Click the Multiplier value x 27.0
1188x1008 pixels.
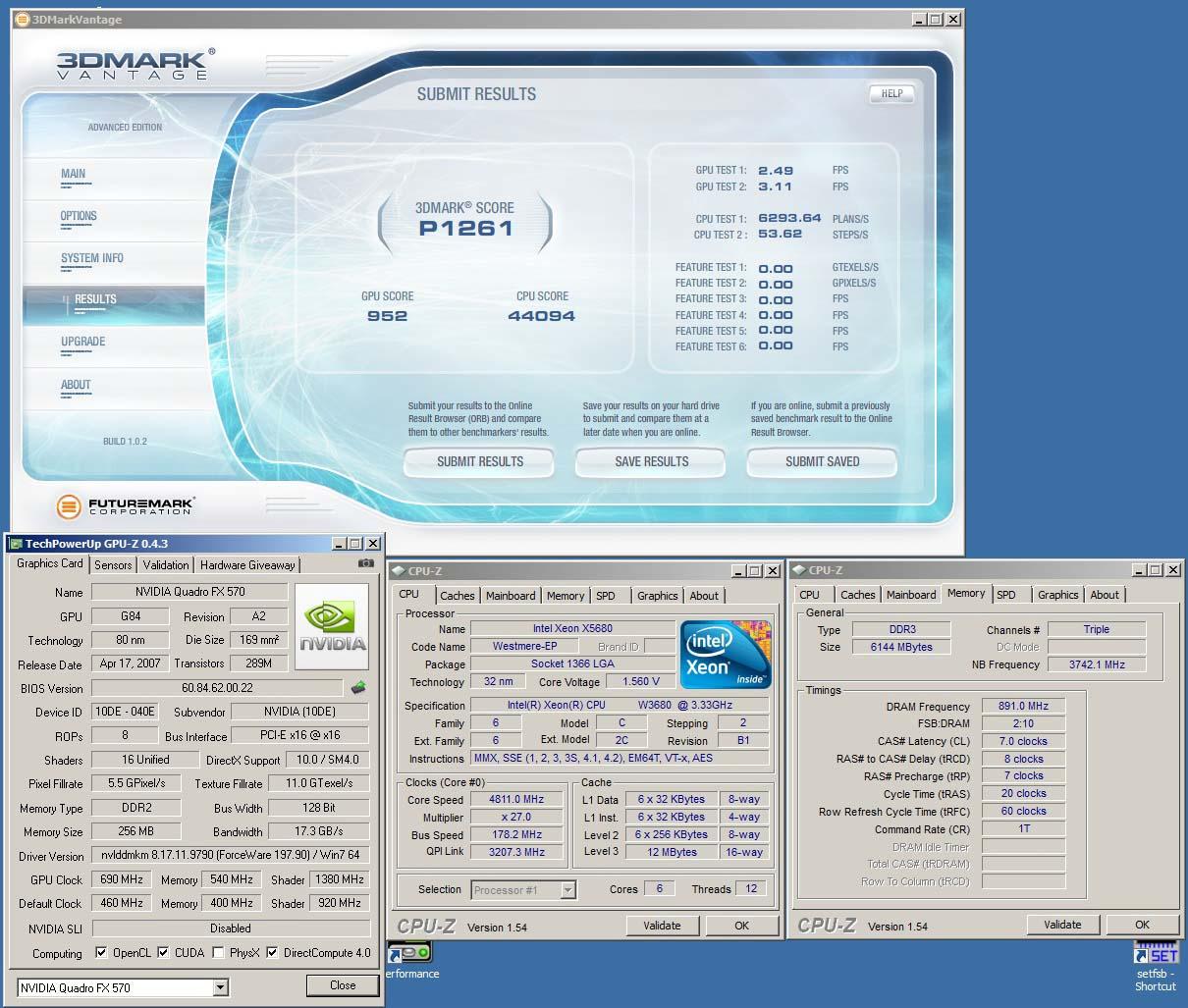[x=516, y=818]
